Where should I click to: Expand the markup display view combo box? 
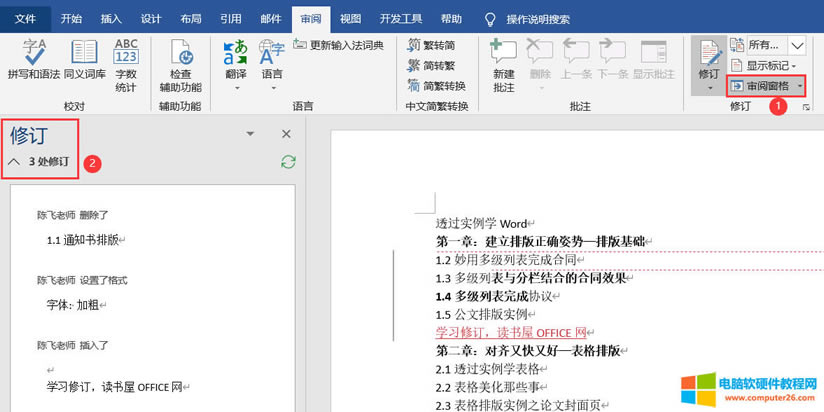(797, 45)
